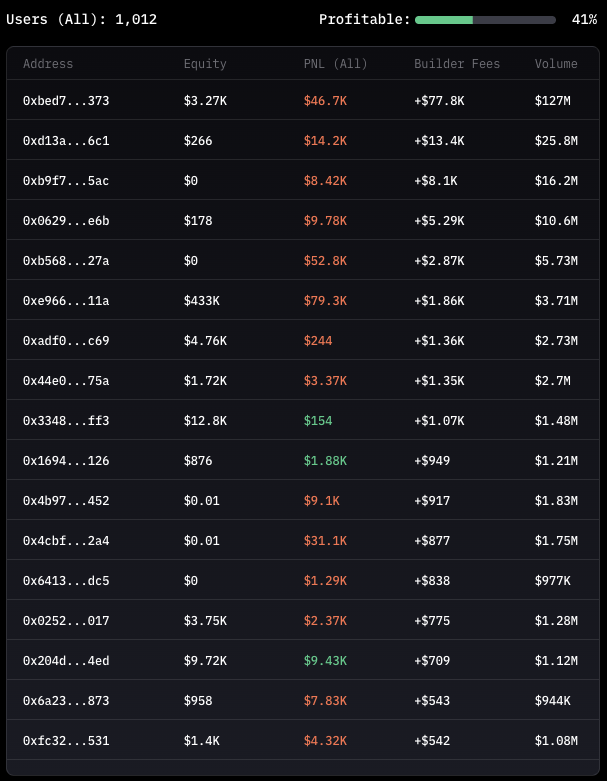Sort table by the Address column header
Viewport: 607px width, 781px height.
pyautogui.click(x=48, y=64)
